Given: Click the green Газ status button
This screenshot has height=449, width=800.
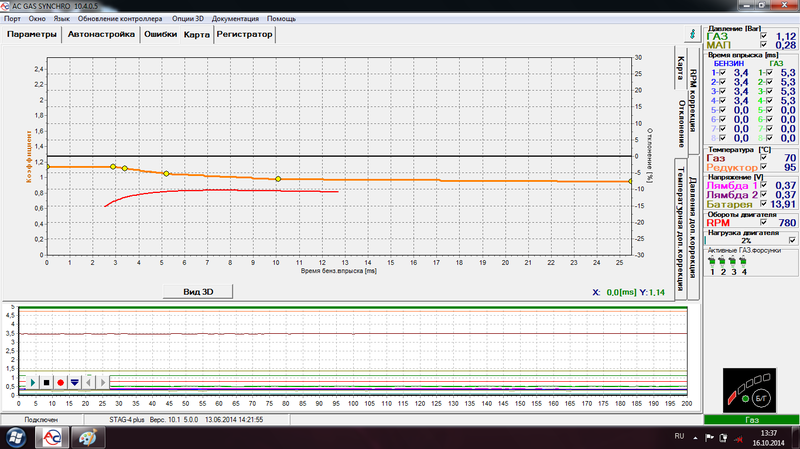Looking at the screenshot, I should tap(752, 420).
